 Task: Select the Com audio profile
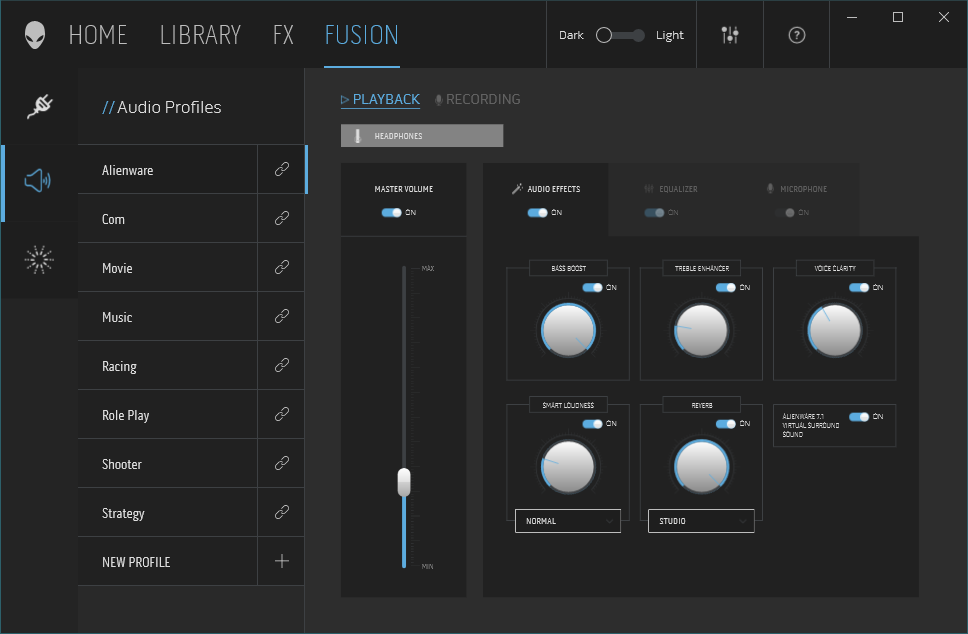(167, 218)
